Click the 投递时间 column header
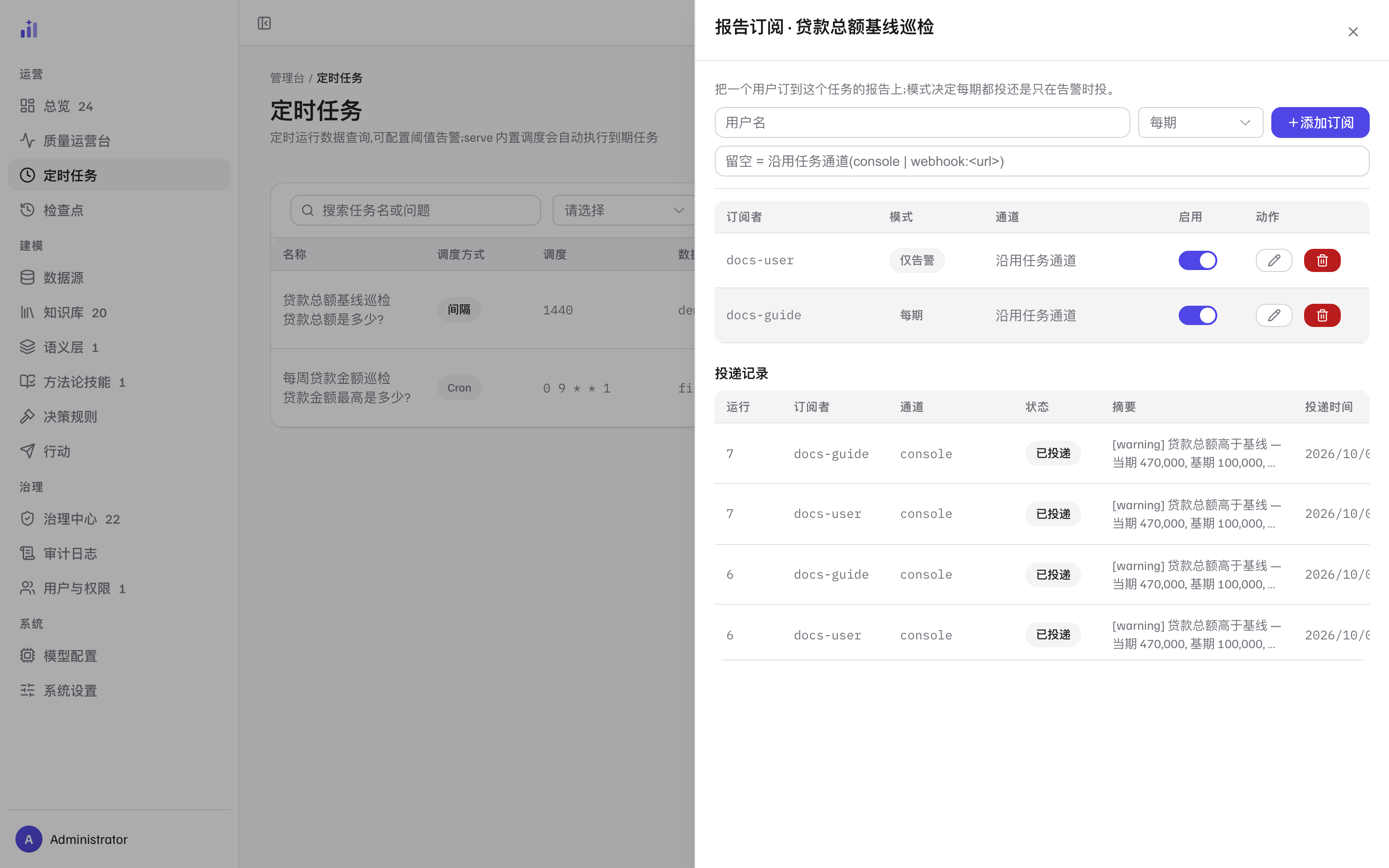The height and width of the screenshot is (868, 1389). click(x=1328, y=407)
